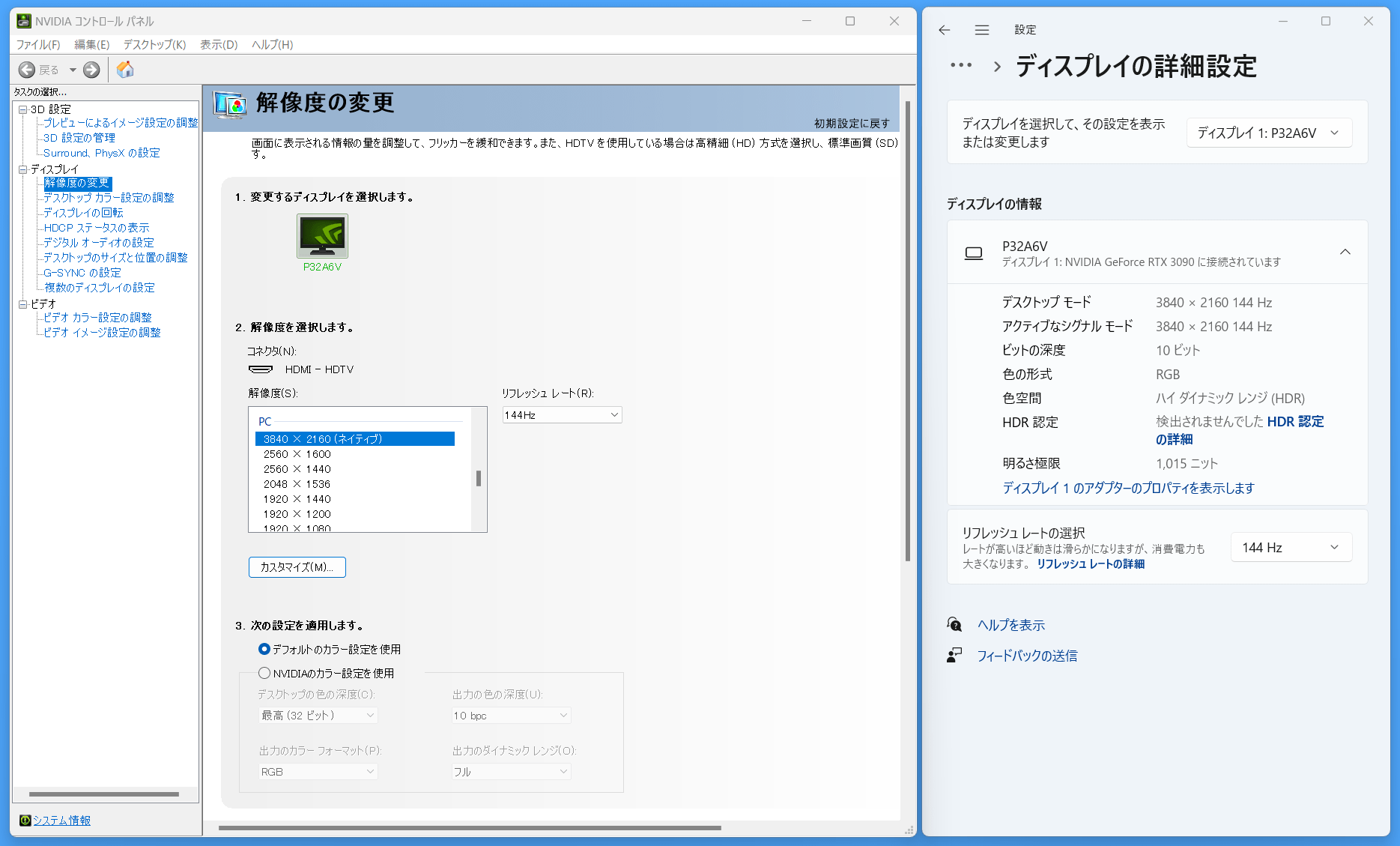Select NVIDIAのカラー設定を使用 radio button

[x=264, y=673]
